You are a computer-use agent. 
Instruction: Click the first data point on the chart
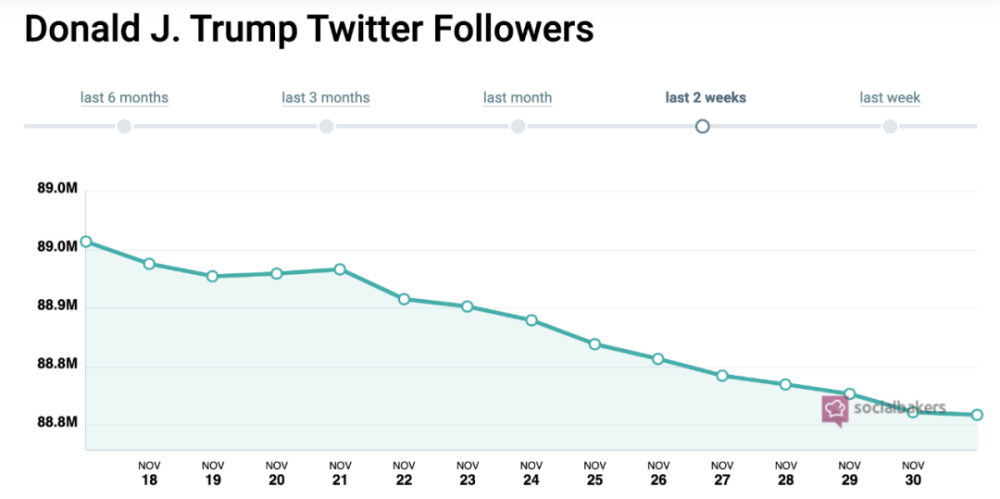coord(86,241)
